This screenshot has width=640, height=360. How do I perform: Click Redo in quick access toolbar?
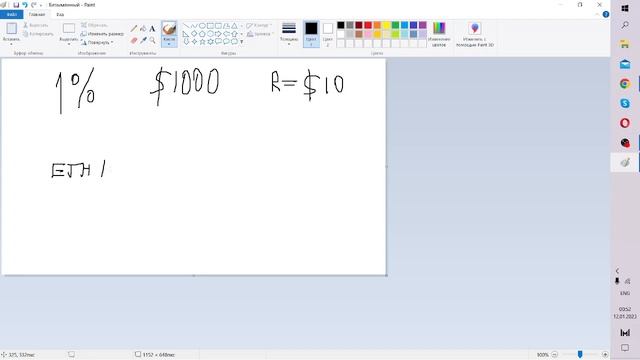coord(33,5)
